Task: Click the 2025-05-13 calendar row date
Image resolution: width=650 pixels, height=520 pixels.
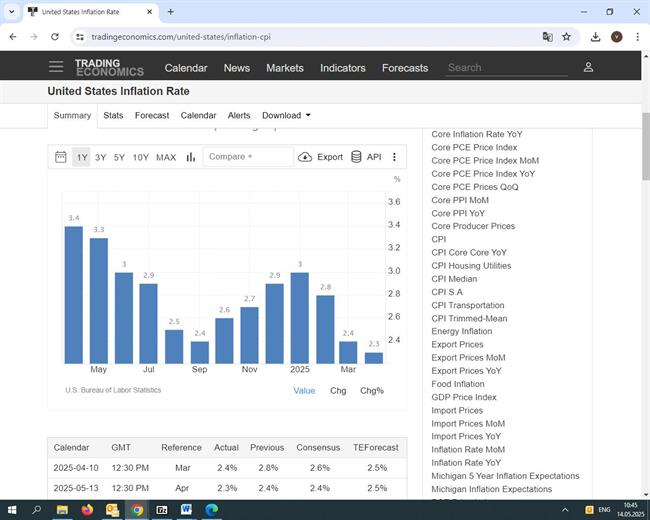Action: [x=76, y=488]
